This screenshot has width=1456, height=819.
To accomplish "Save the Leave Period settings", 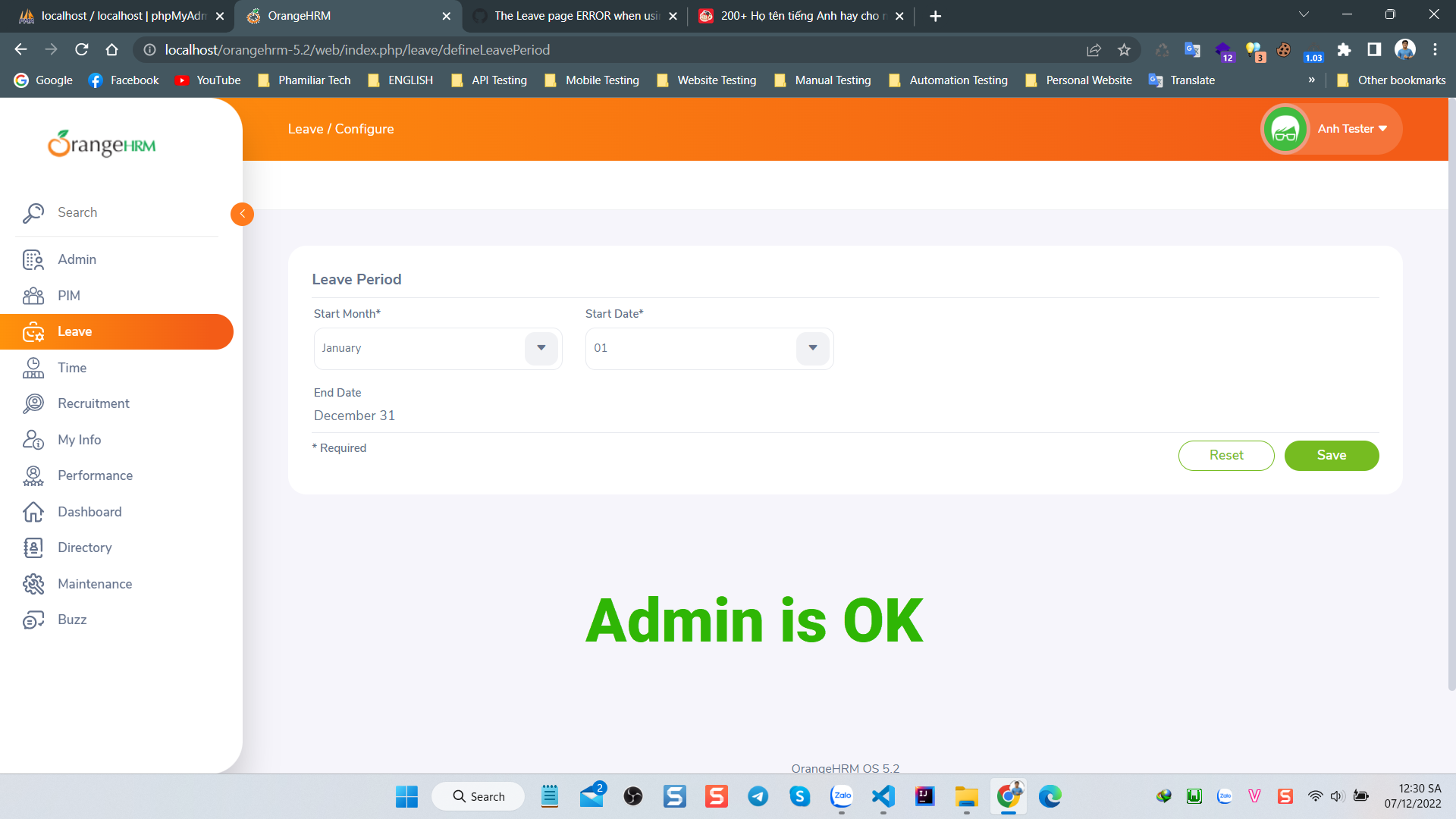I will [1332, 455].
